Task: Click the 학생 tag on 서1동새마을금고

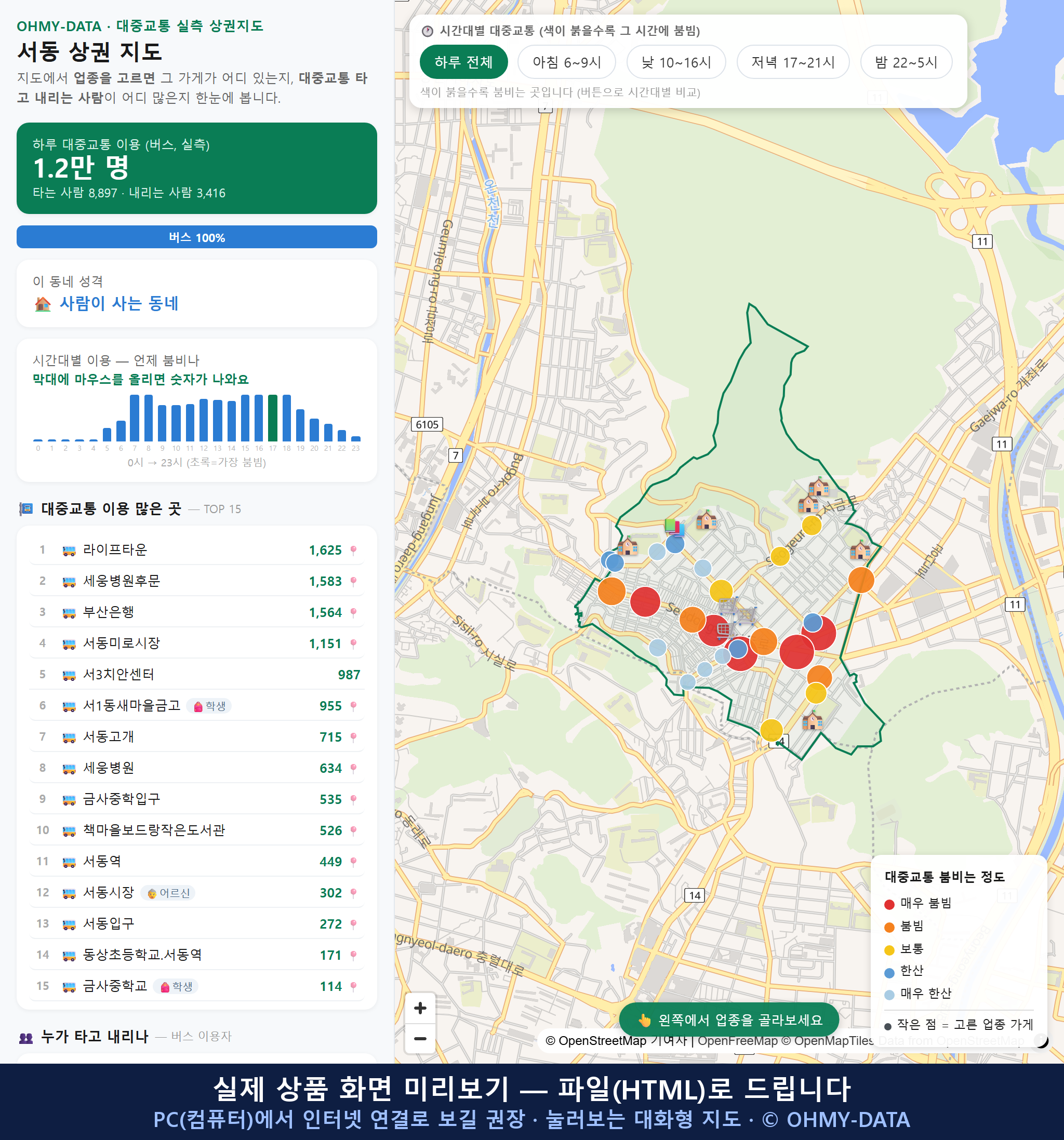Action: (209, 706)
